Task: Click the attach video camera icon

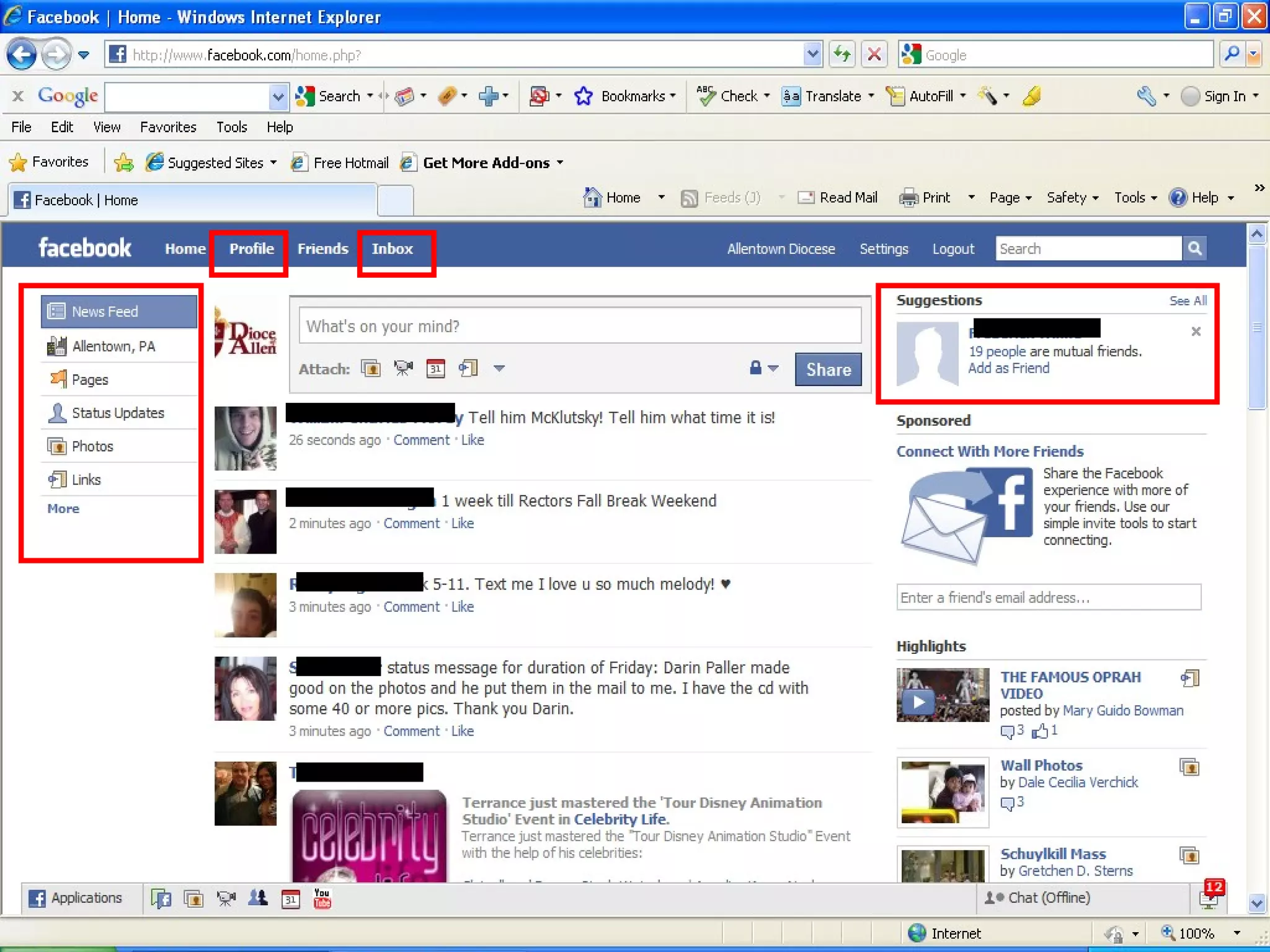Action: (403, 369)
